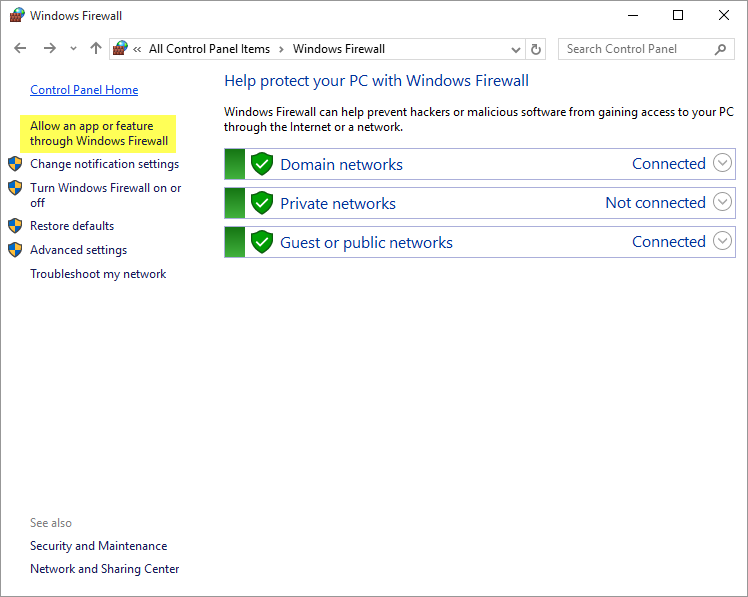Expand the Domain networks section
The height and width of the screenshot is (597, 748).
722,164
